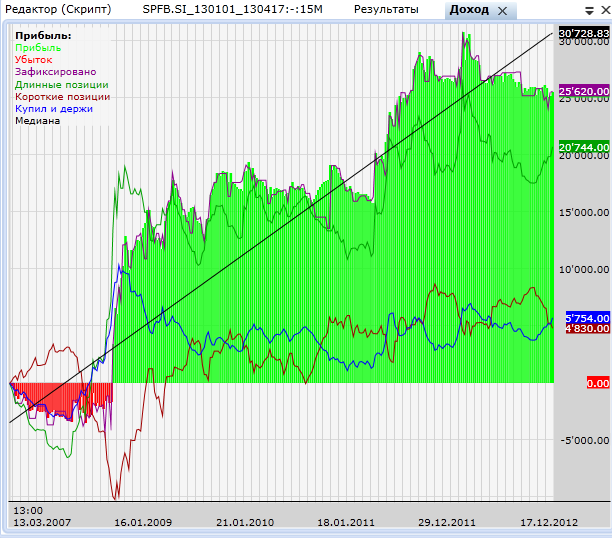This screenshot has width=612, height=538.
Task: Click the 21.01.2010 date label
Action: click(x=245, y=522)
